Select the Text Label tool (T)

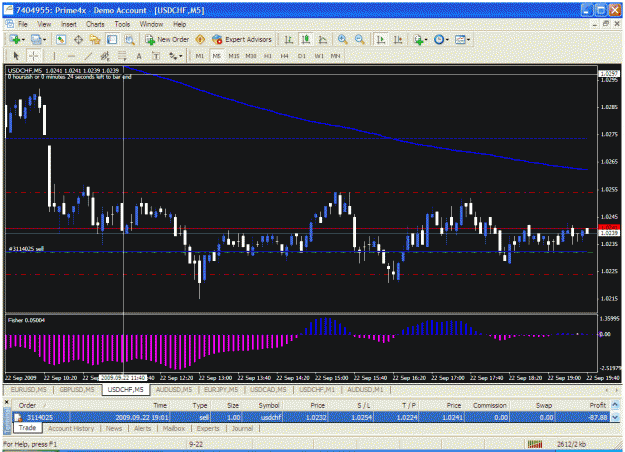click(x=156, y=56)
